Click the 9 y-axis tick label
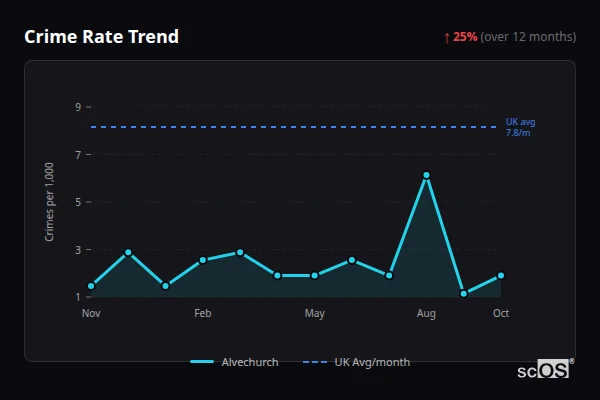Image resolution: width=600 pixels, height=400 pixels. 78,107
